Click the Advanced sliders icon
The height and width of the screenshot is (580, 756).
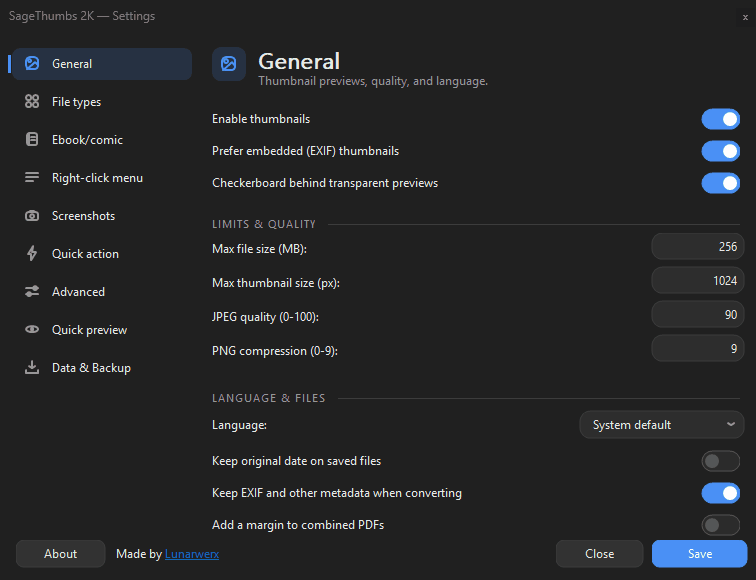coord(32,291)
